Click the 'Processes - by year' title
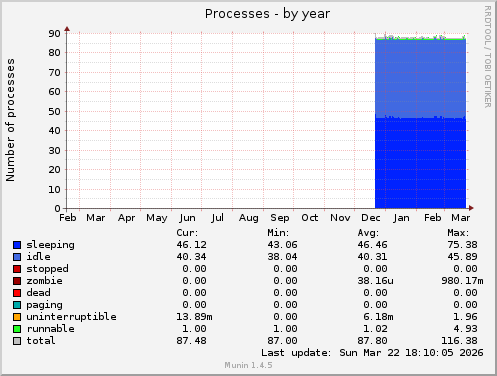 tap(267, 14)
